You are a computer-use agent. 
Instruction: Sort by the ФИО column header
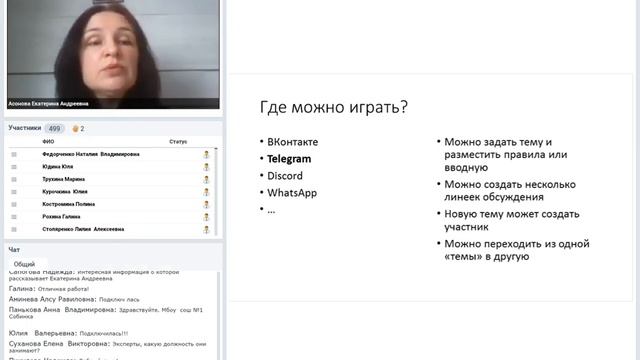pyautogui.click(x=48, y=142)
